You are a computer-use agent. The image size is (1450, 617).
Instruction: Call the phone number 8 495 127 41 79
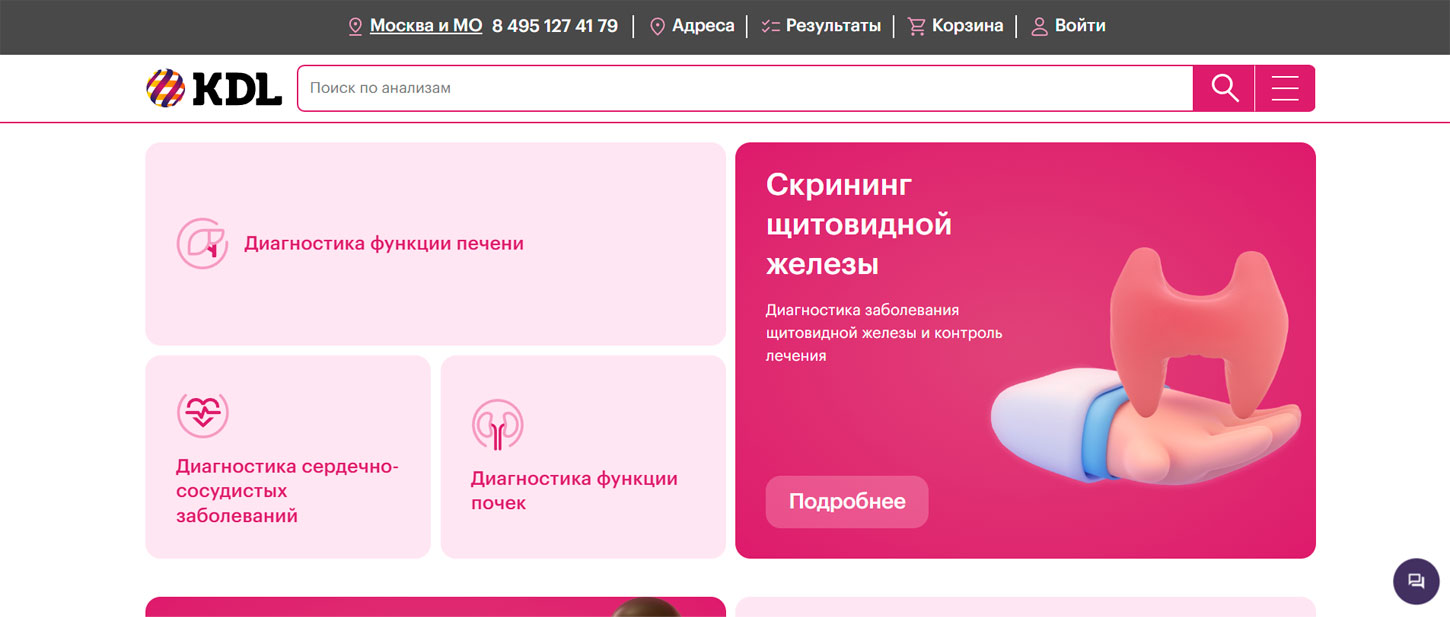(555, 26)
